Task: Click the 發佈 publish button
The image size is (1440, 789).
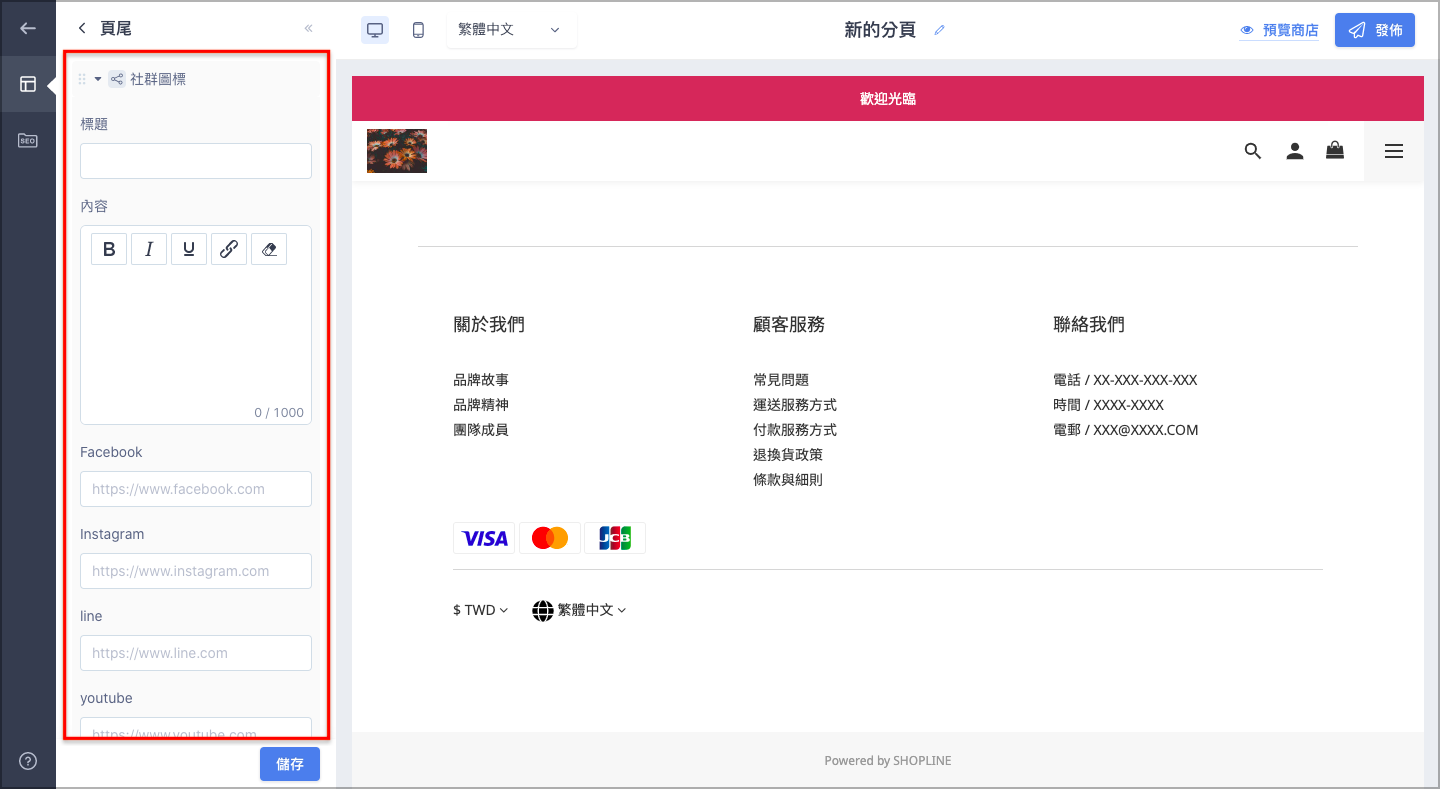Action: [x=1375, y=30]
